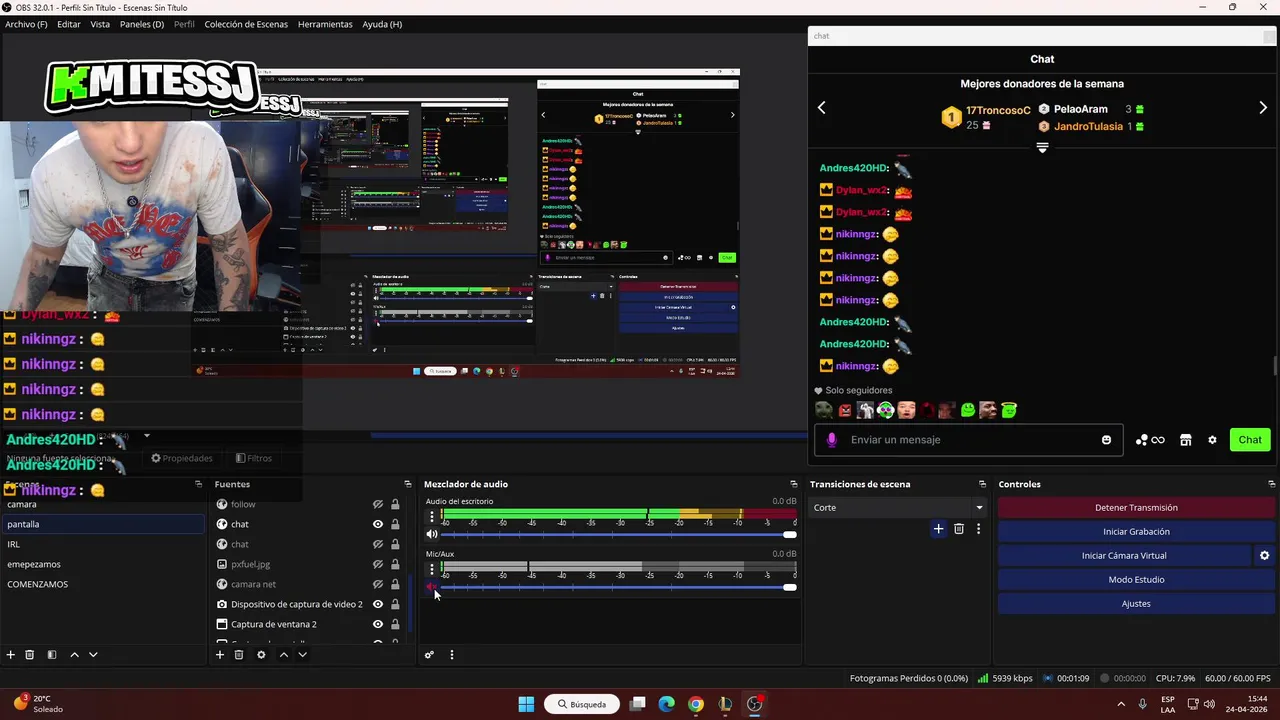The height and width of the screenshot is (720, 1280).
Task: Open the emoji picker in the chat box
Action: (1106, 440)
